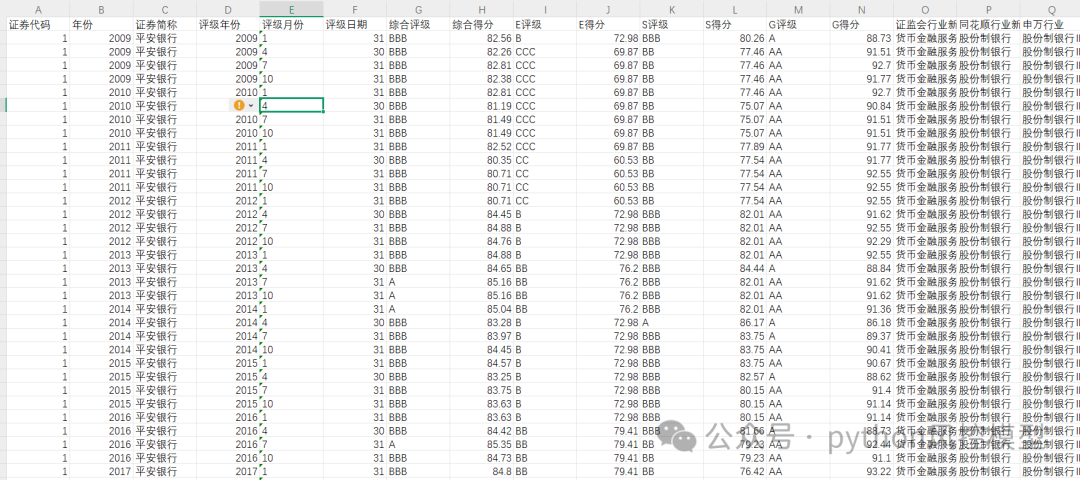Image resolution: width=1080 pixels, height=480 pixels.
Task: Select the S得分 cell showing 80.26
Action: [x=735, y=38]
